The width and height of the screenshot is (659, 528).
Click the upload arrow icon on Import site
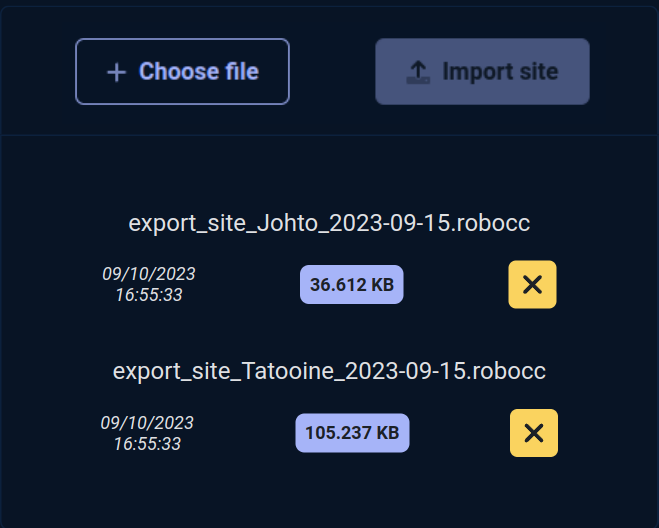(x=418, y=72)
